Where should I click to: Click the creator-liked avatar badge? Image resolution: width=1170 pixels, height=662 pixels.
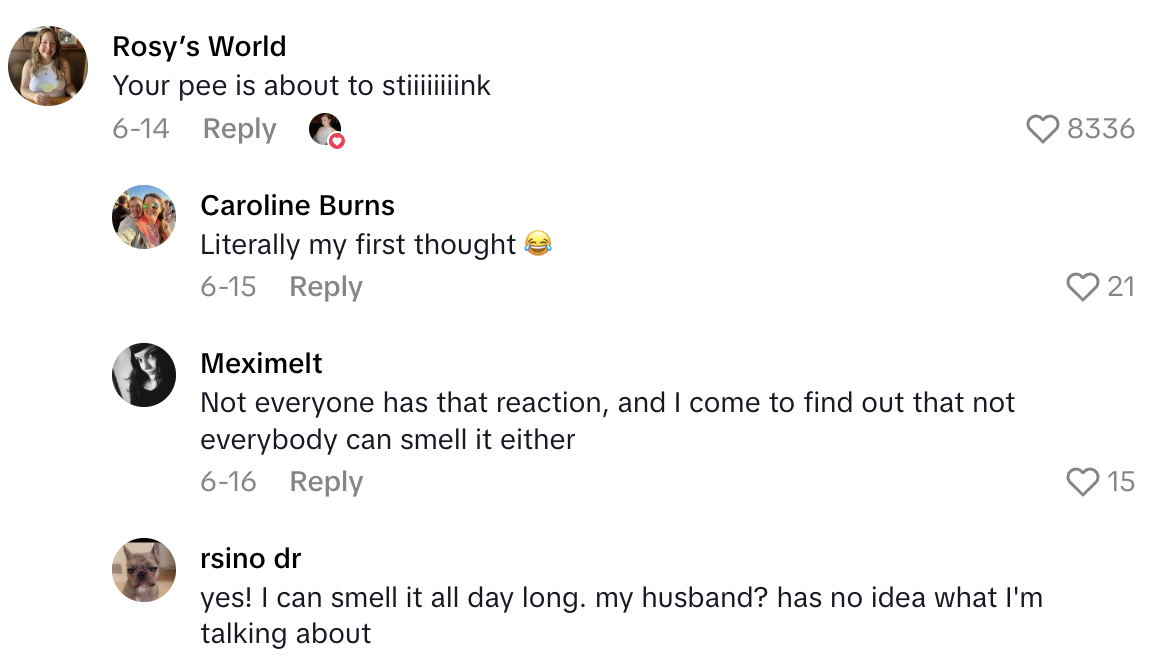[x=326, y=130]
